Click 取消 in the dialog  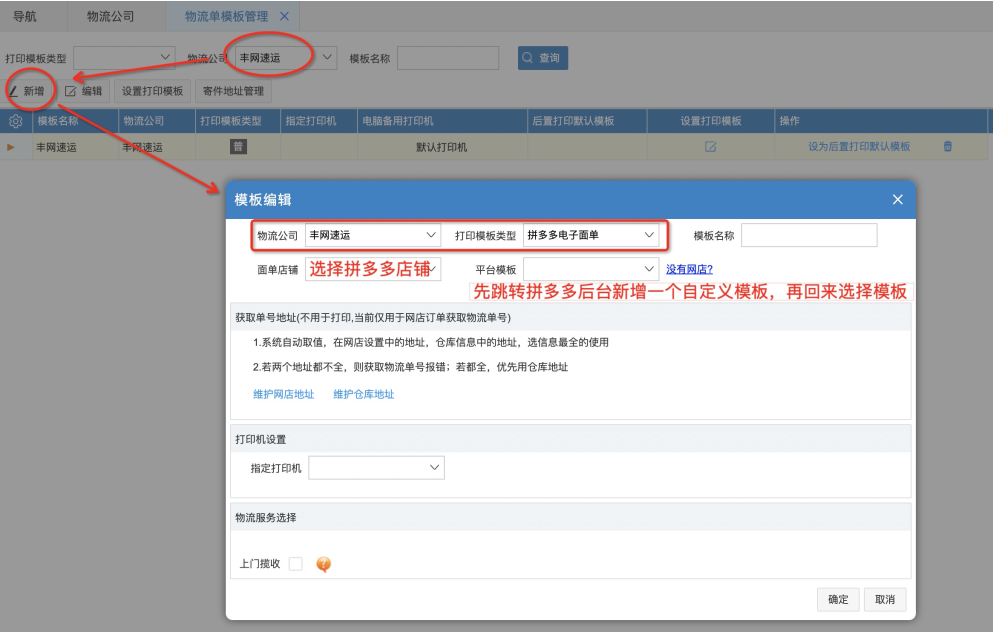[x=885, y=599]
